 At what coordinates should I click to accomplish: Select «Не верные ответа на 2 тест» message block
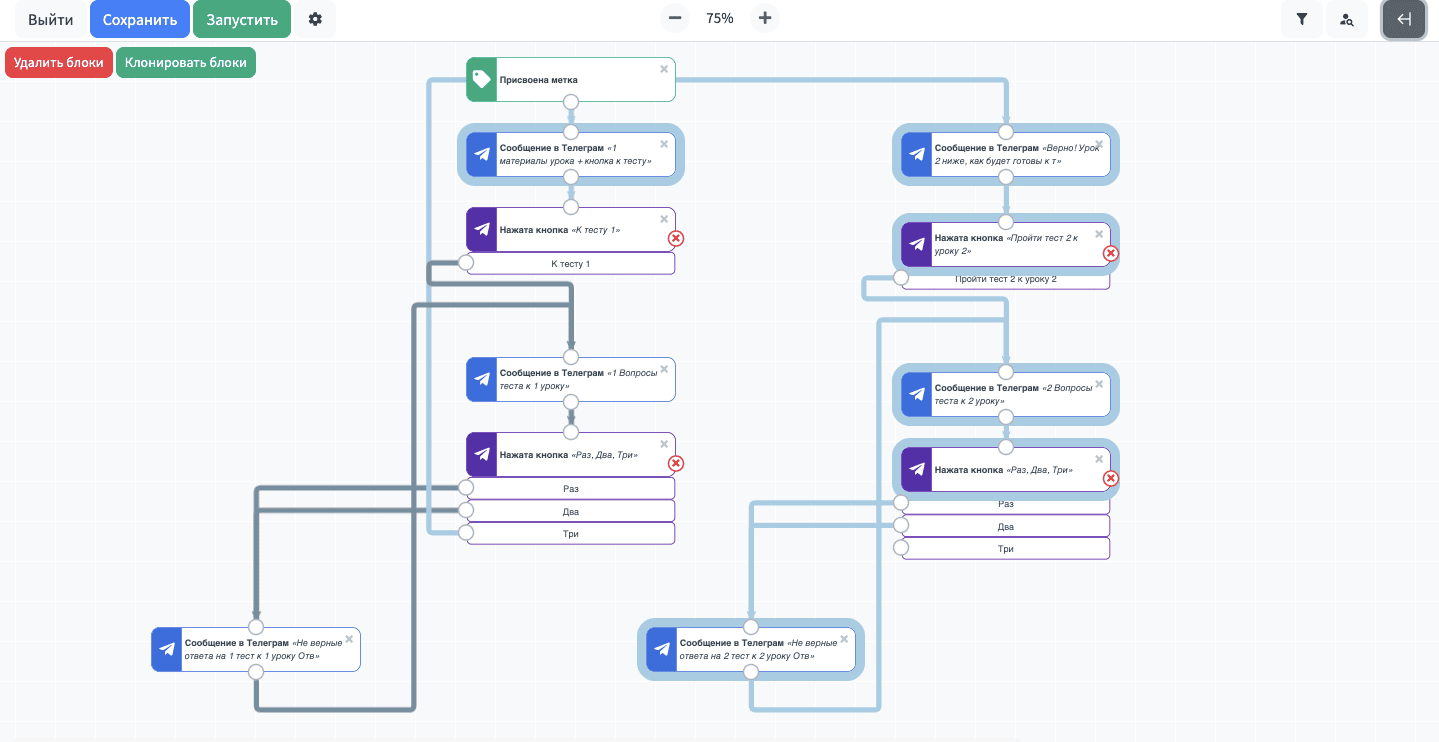760,650
